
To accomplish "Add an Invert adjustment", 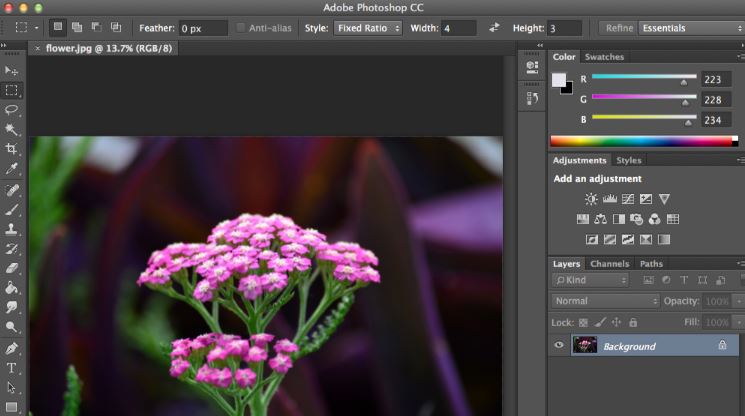I will tap(592, 239).
